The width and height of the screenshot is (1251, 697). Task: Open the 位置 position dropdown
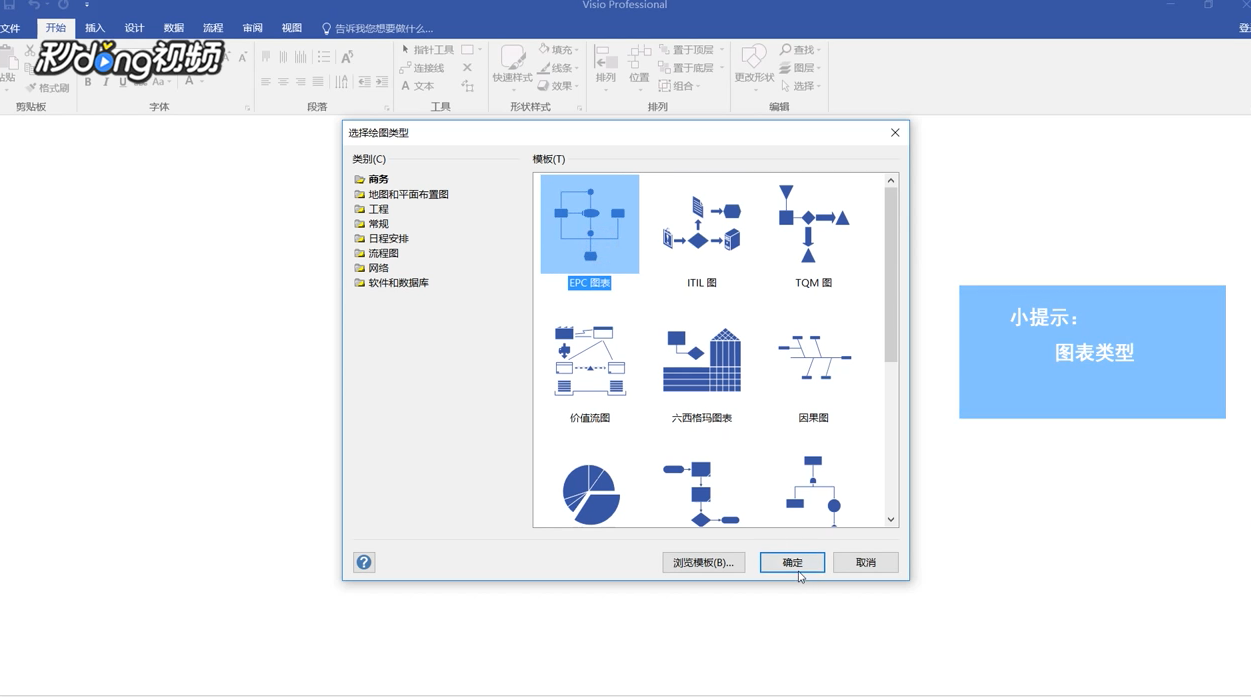point(639,67)
